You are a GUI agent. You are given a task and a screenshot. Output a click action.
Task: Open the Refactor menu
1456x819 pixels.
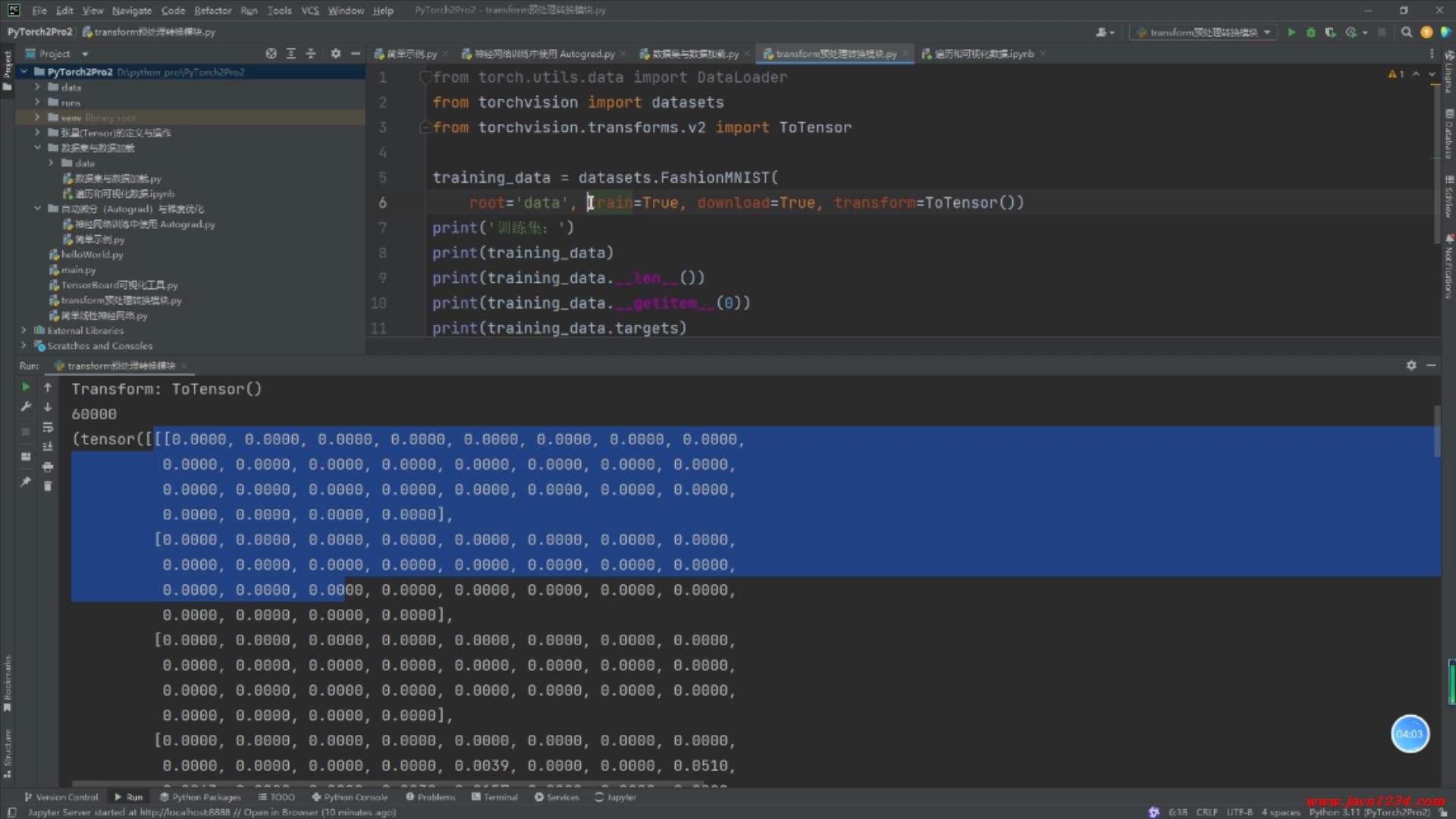point(212,11)
